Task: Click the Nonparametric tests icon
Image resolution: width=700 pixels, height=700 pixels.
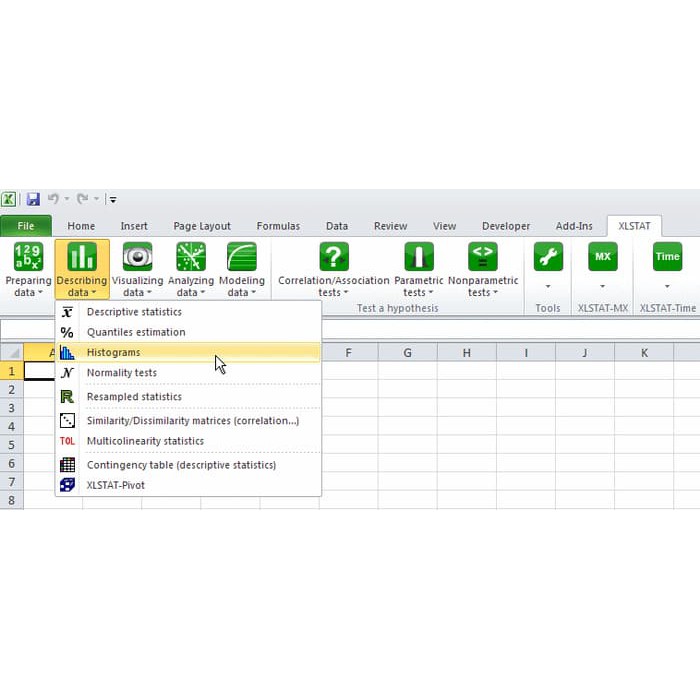Action: click(x=483, y=256)
